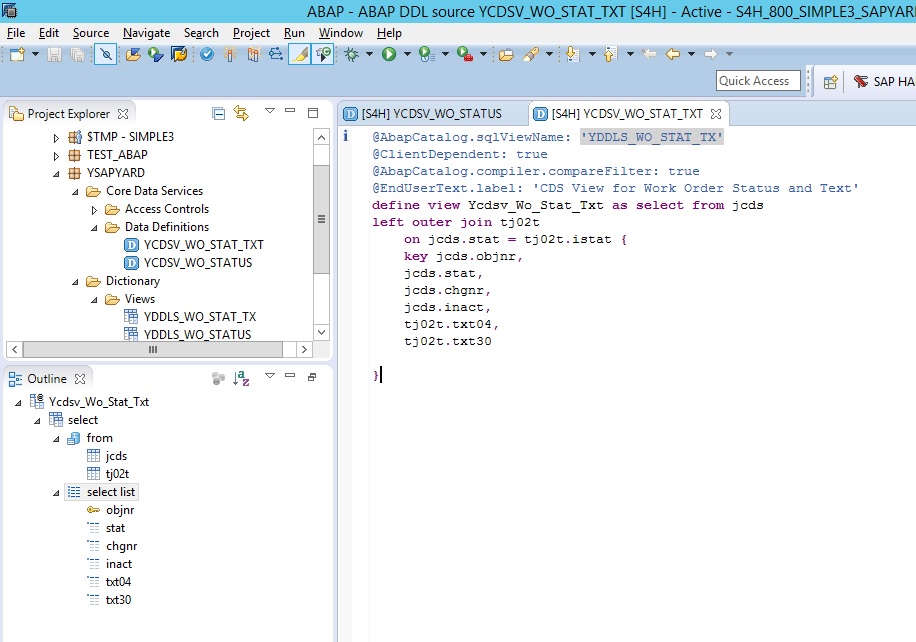This screenshot has width=916, height=642.
Task: Collapse the select list outline node
Action: tap(56, 492)
